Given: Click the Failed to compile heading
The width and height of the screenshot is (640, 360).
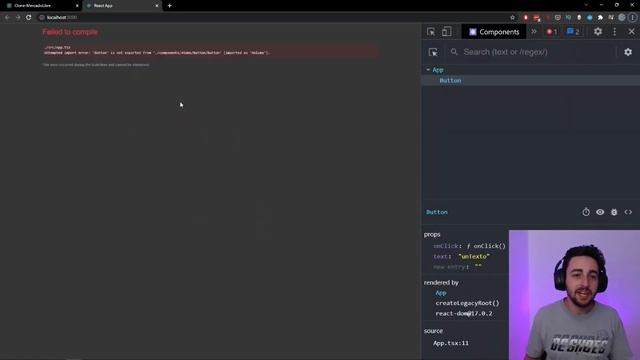Looking at the screenshot, I should (x=70, y=32).
